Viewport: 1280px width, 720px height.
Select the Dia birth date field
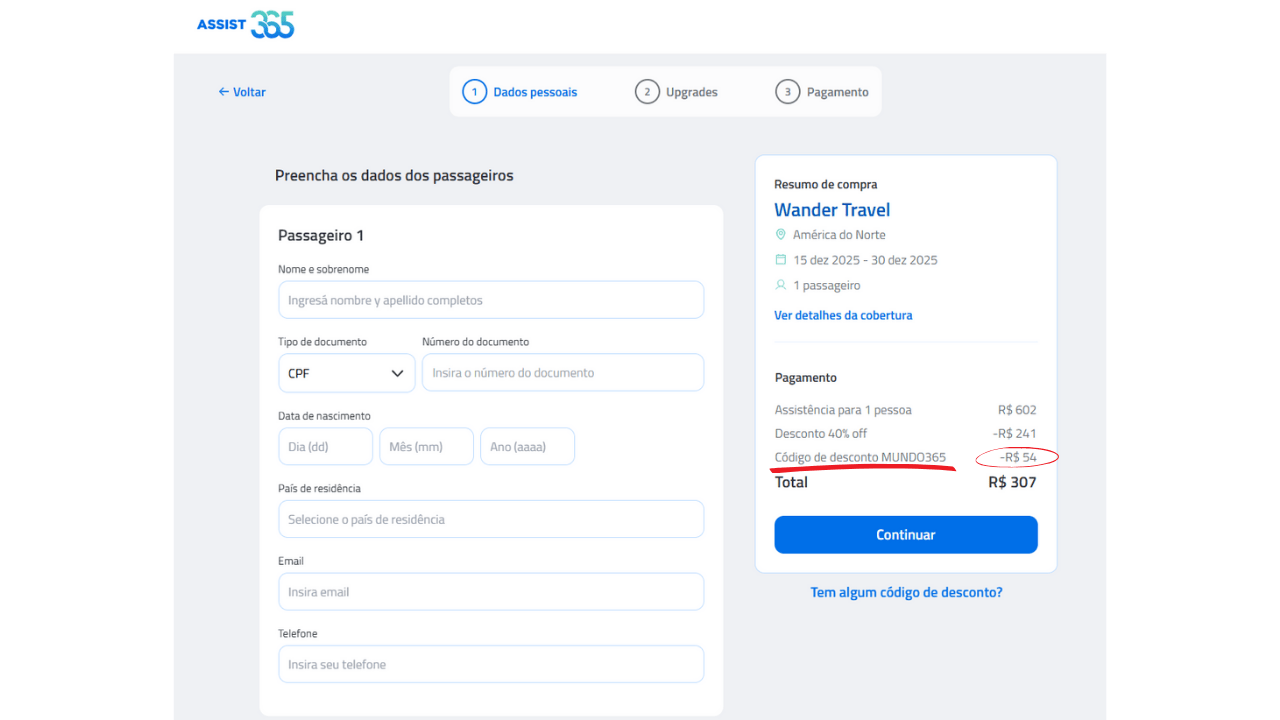pyautogui.click(x=325, y=447)
